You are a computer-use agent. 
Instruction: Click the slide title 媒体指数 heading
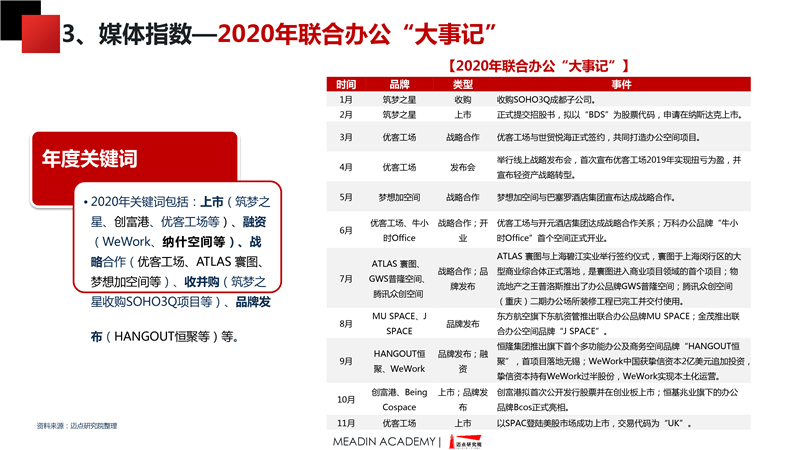click(x=280, y=32)
